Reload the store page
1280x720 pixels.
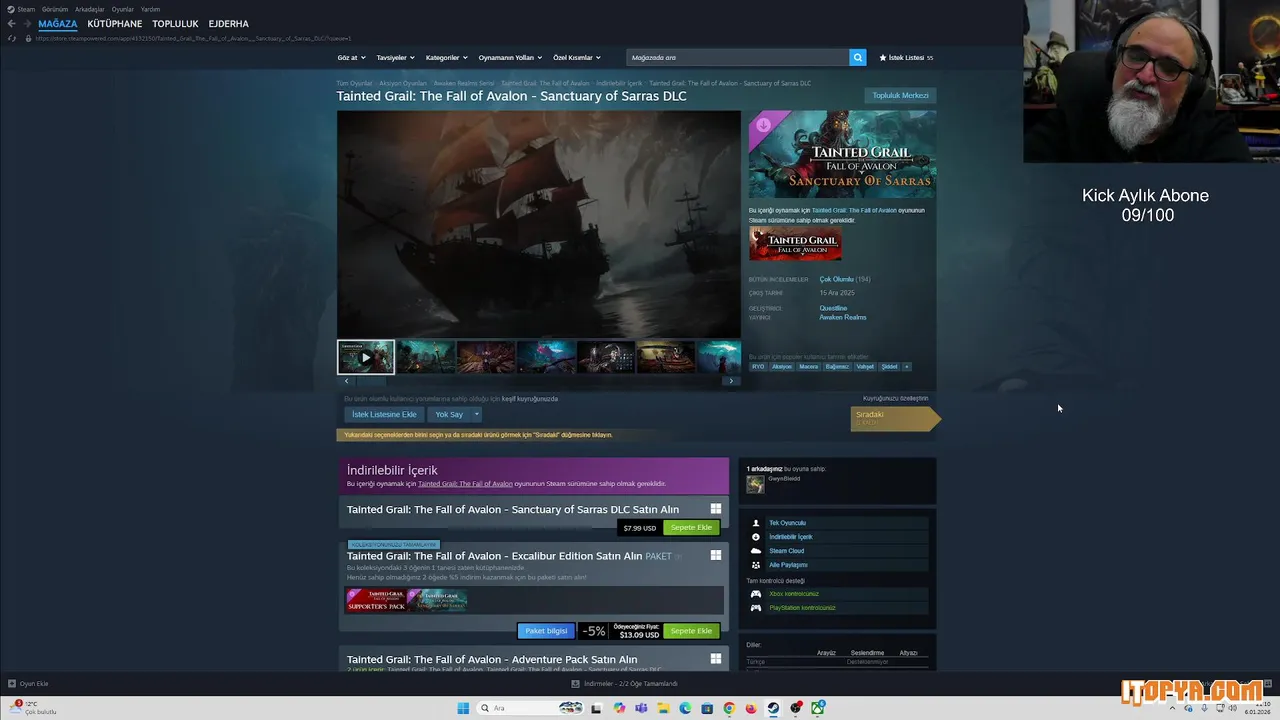[12, 38]
